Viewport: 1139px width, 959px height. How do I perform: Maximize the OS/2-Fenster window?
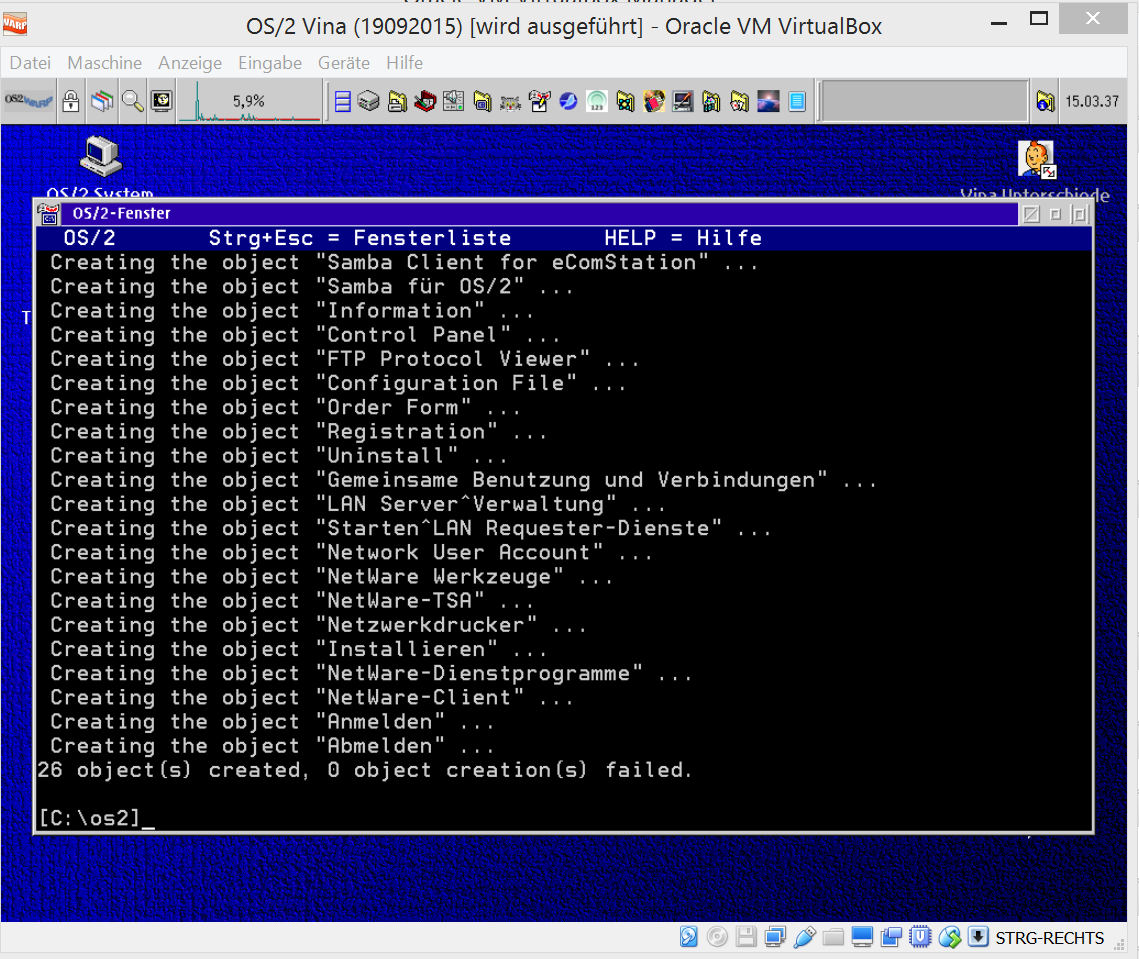coord(1079,214)
